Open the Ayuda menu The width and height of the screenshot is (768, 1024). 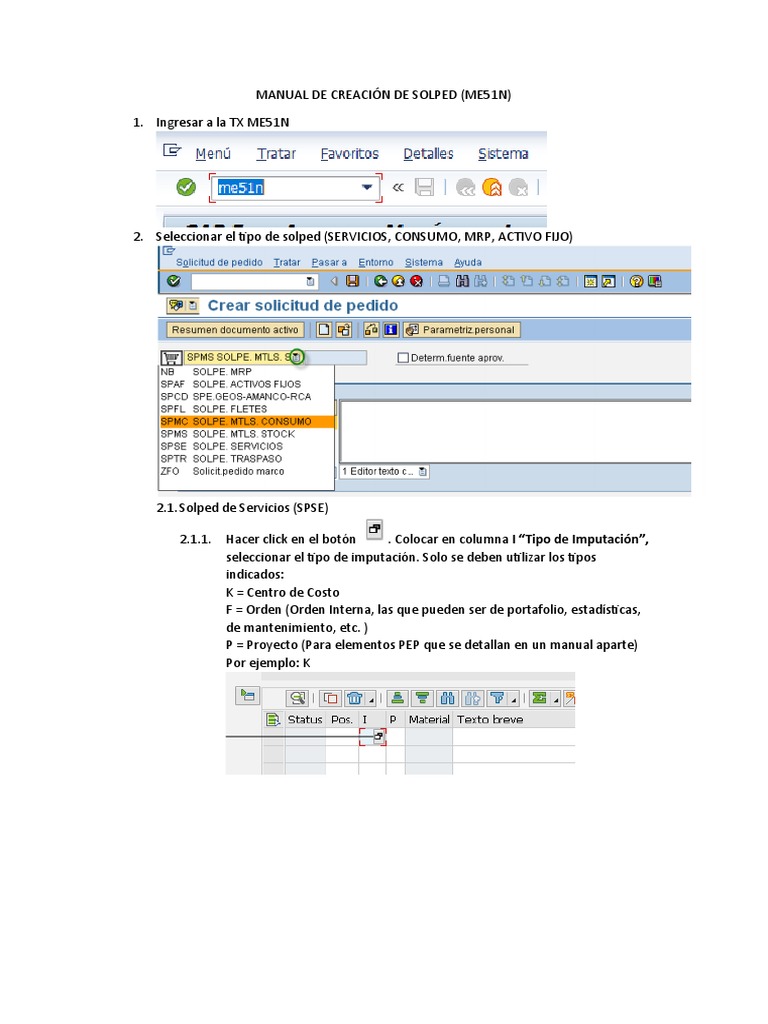(x=468, y=263)
